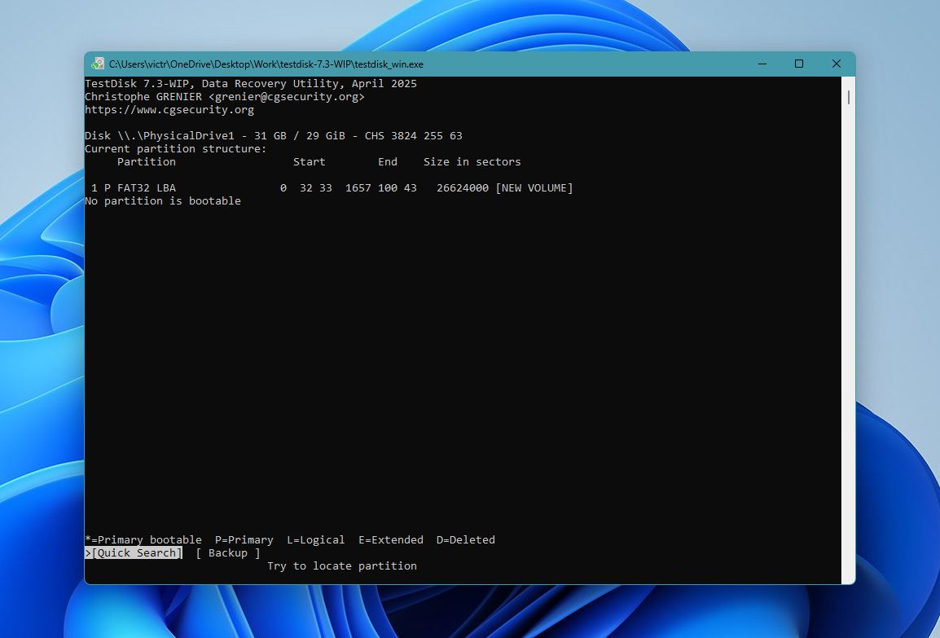The image size is (940, 638).
Task: Close the testdisk_win.exe window
Action: click(836, 64)
